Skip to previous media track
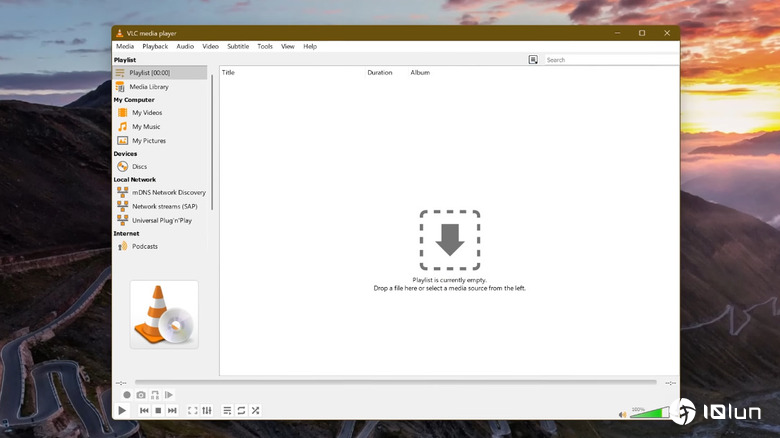780x438 pixels. click(144, 410)
